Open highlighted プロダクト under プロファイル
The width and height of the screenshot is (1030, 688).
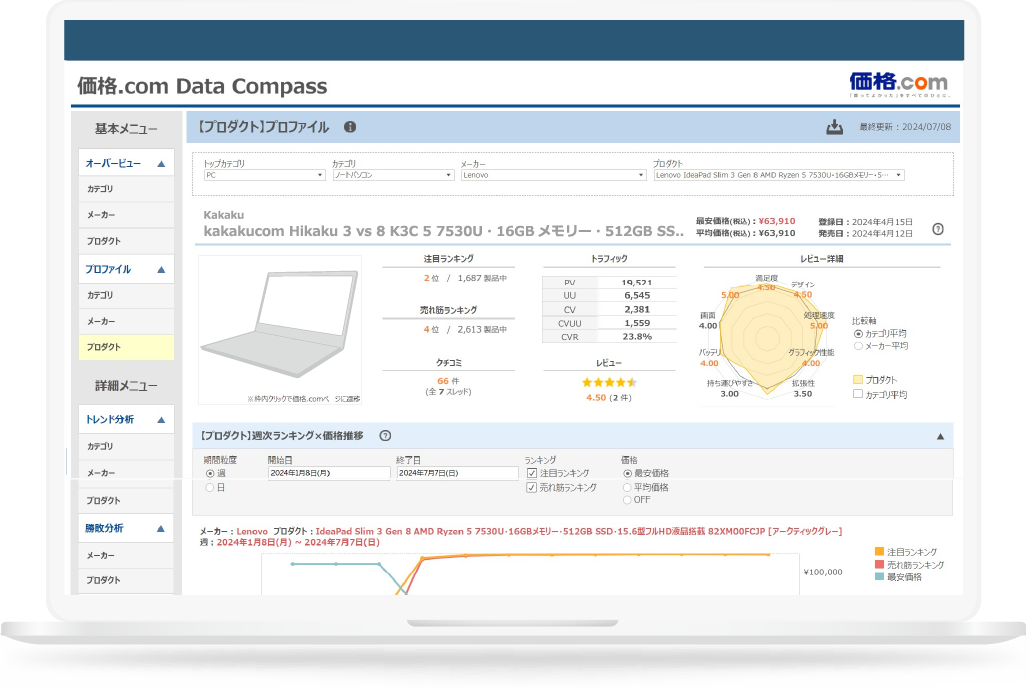tap(126, 347)
